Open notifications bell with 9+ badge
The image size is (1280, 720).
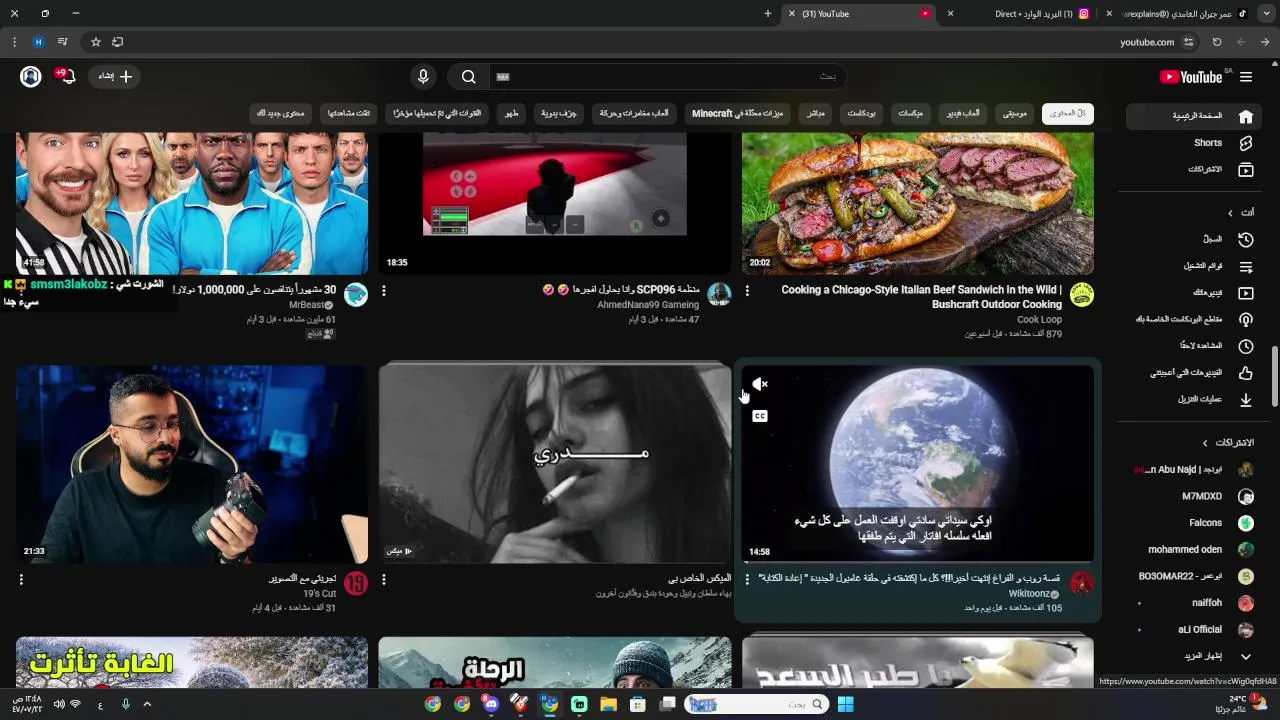[66, 77]
